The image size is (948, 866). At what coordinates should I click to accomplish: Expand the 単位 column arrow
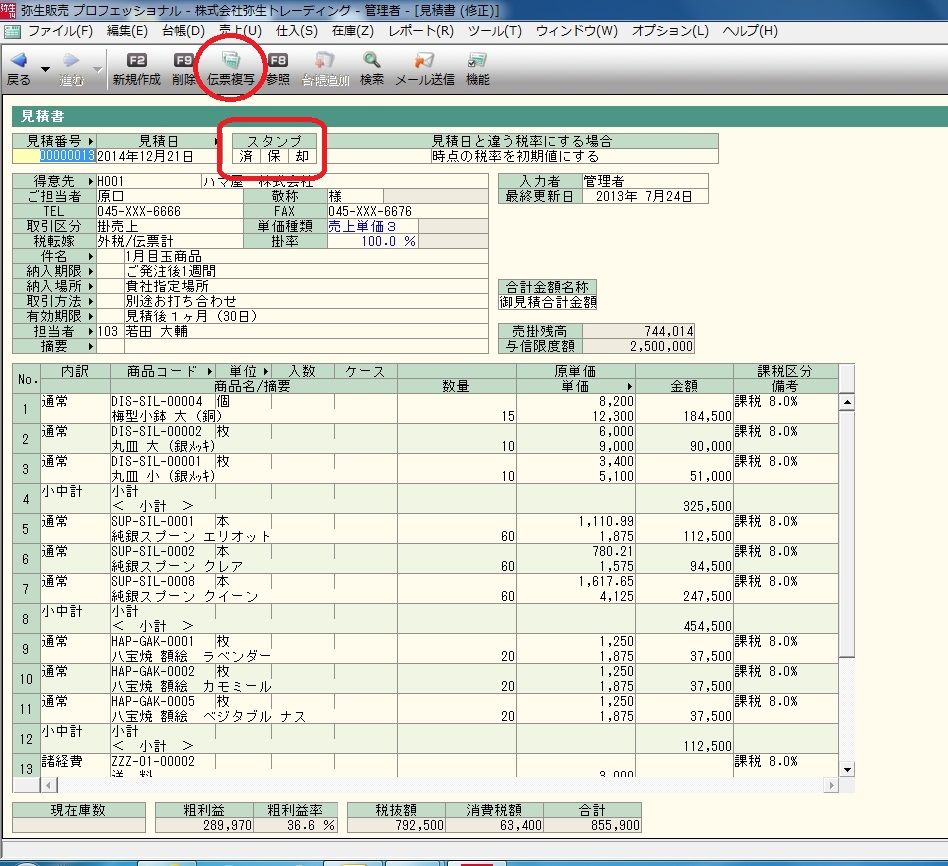[265, 371]
